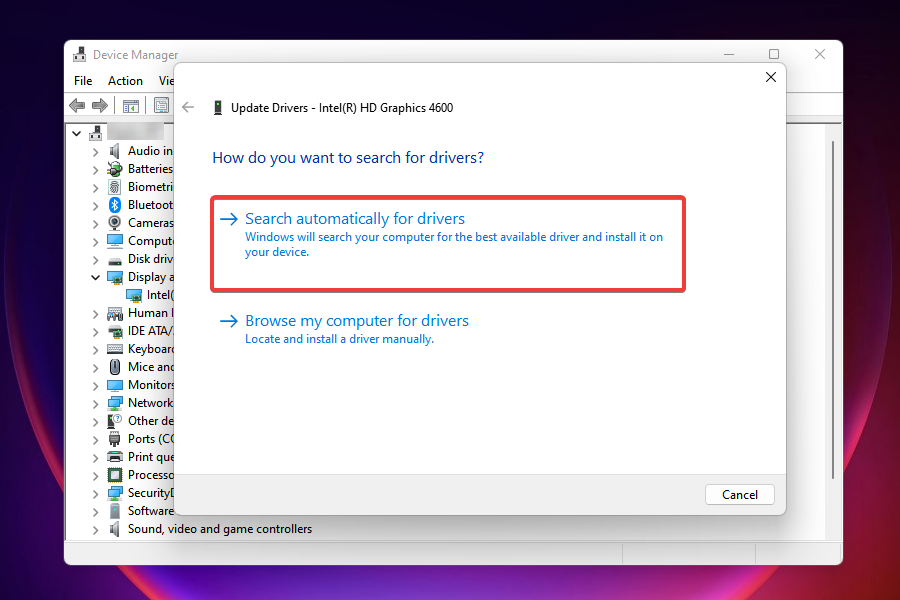Screen dimensions: 900x600
Task: Choose Browse my computer for drivers
Action: pyautogui.click(x=344, y=329)
